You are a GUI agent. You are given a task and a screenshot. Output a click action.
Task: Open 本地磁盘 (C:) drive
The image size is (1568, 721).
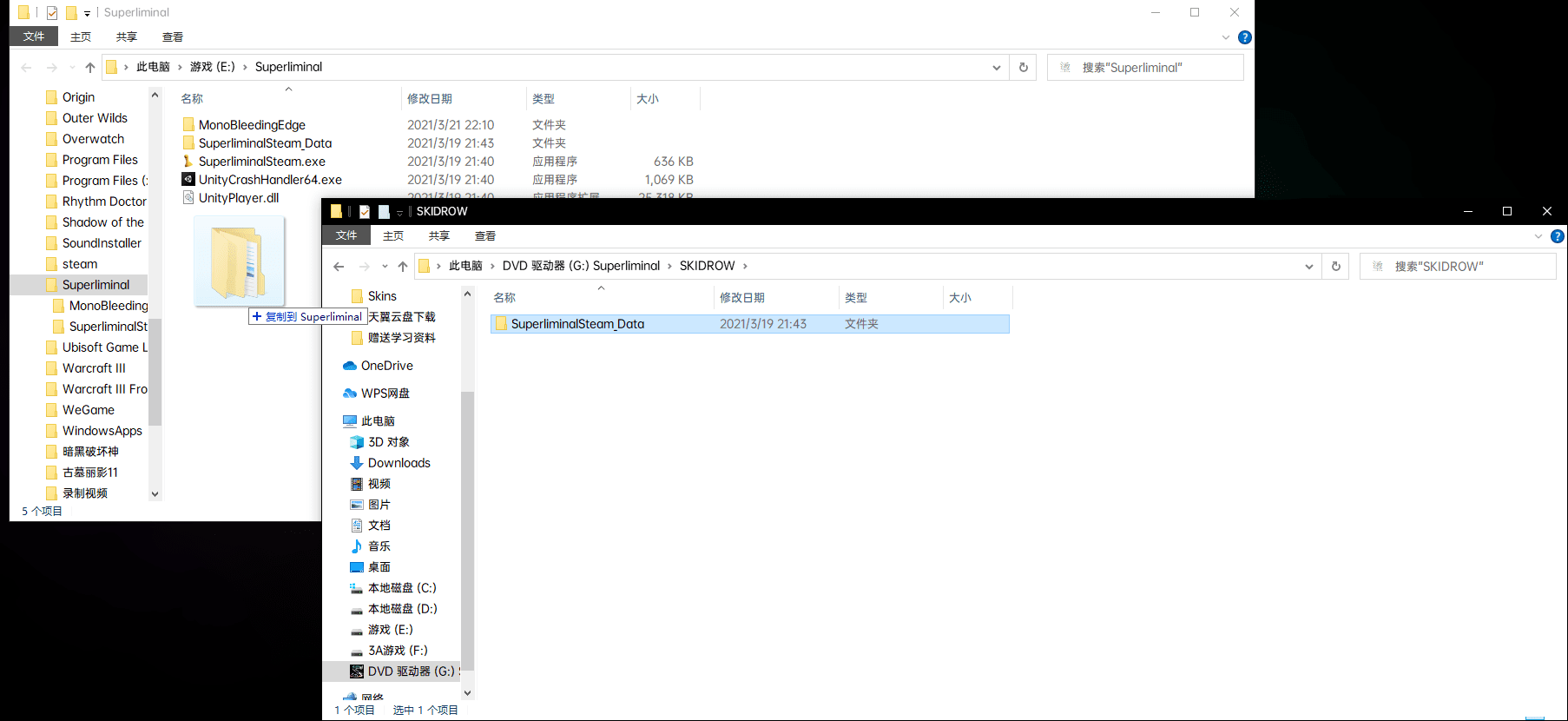(392, 588)
